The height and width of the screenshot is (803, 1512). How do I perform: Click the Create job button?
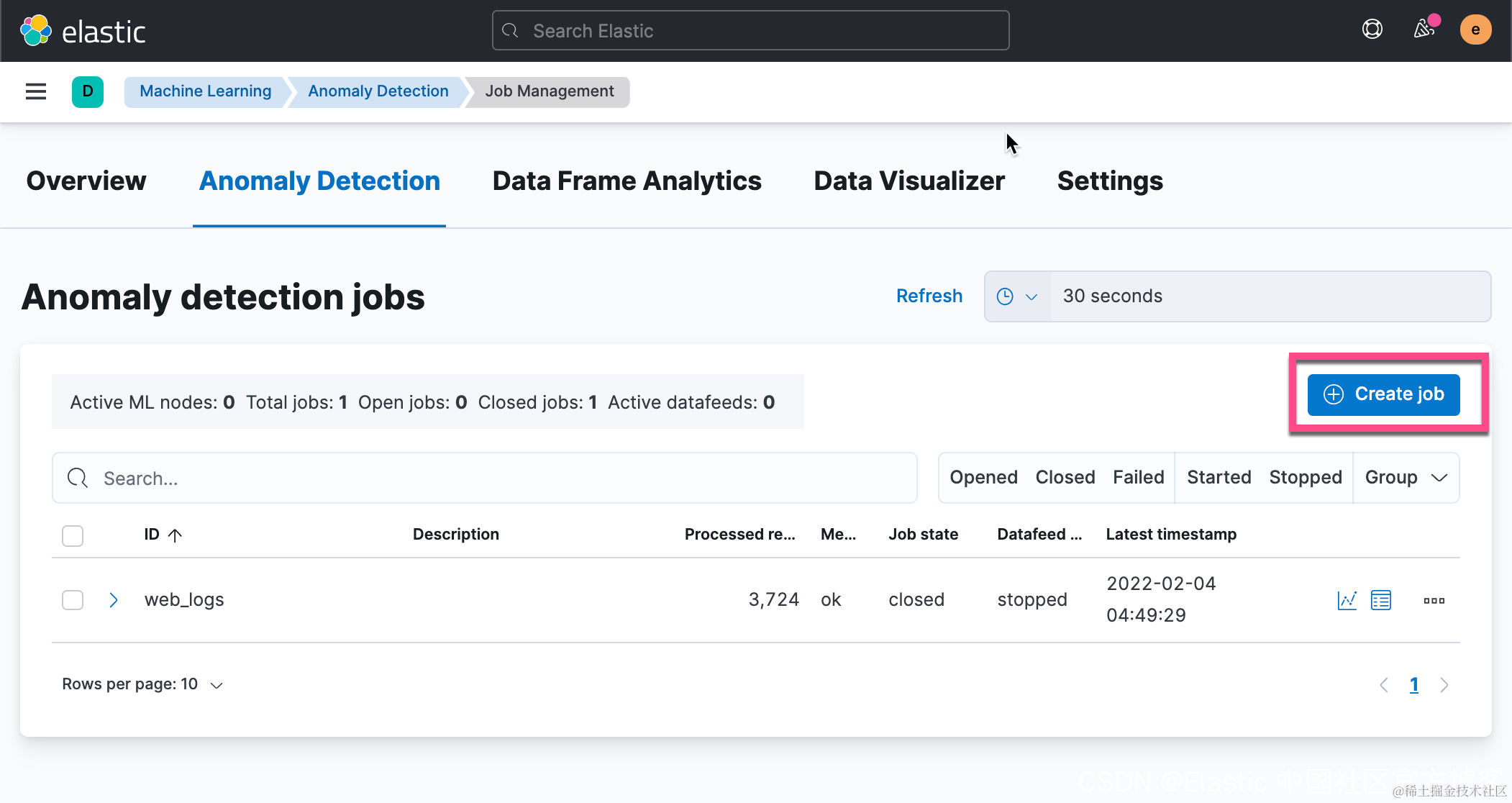[x=1383, y=394]
